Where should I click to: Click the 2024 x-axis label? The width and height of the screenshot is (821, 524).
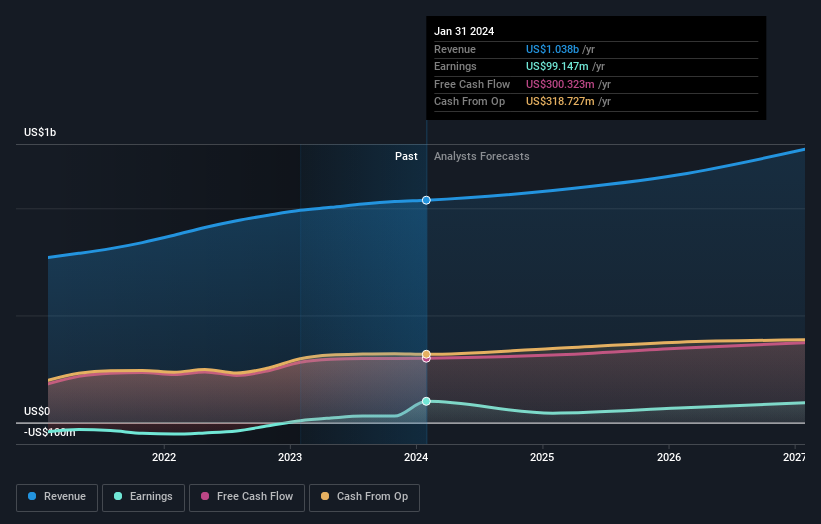click(416, 457)
